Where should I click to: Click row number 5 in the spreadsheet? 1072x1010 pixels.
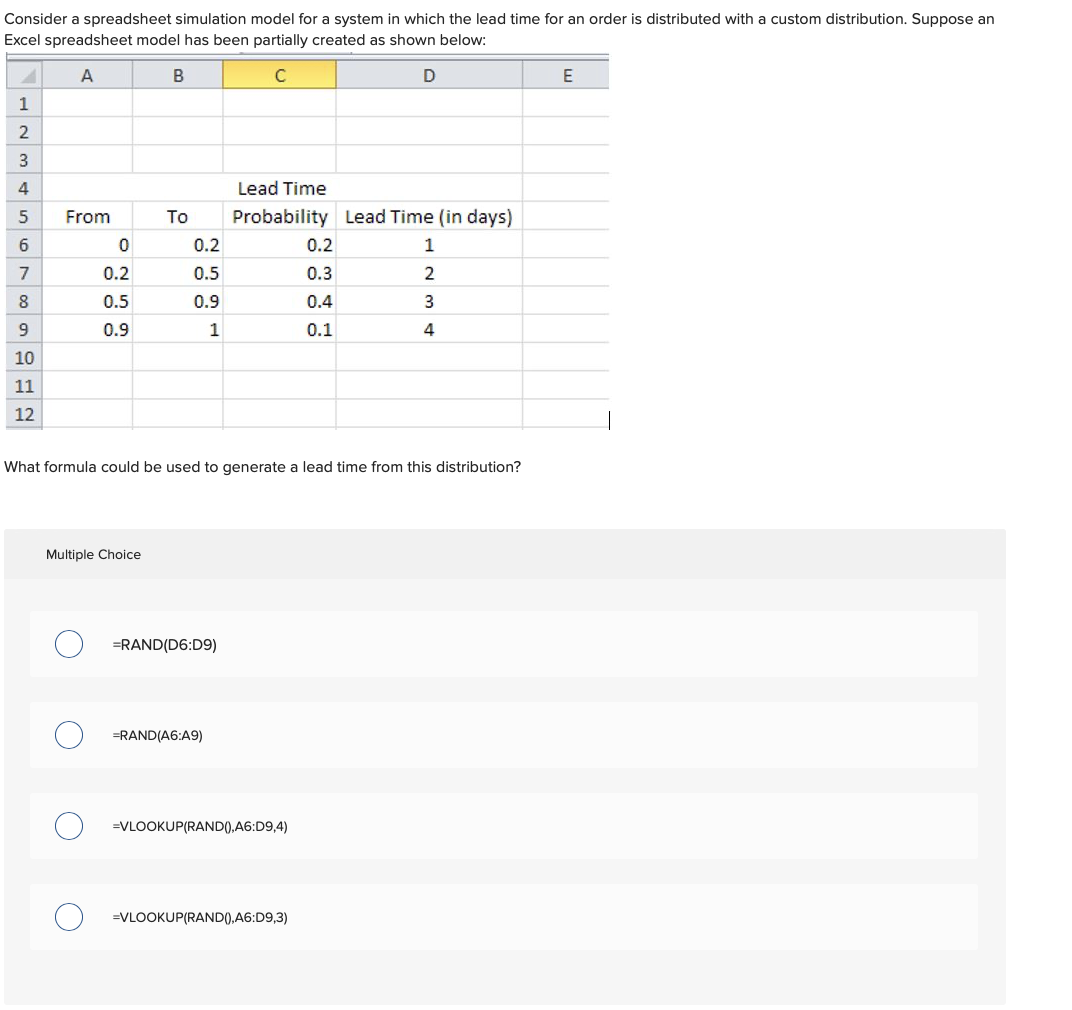coord(24,216)
